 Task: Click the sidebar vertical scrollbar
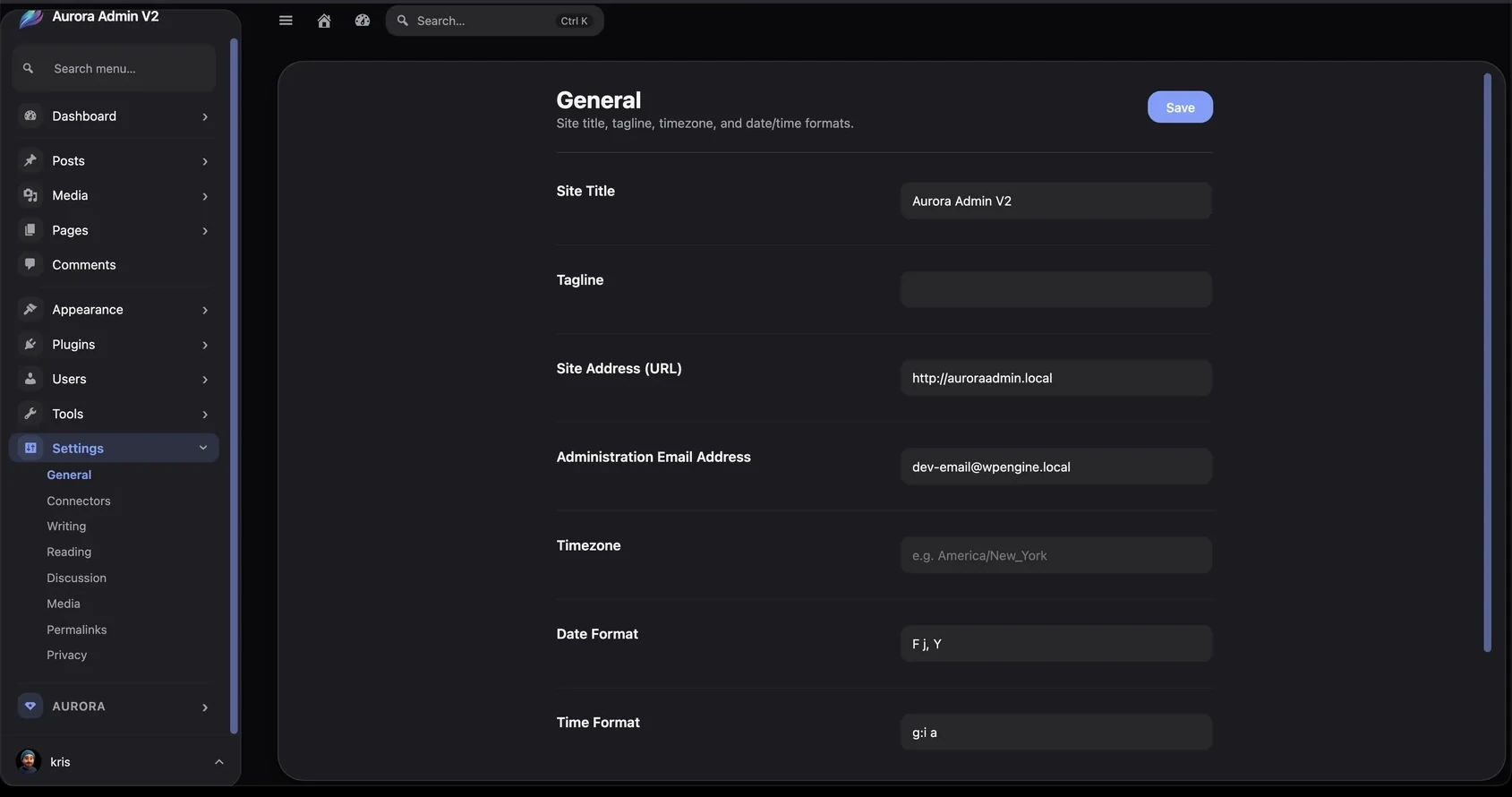click(x=234, y=385)
